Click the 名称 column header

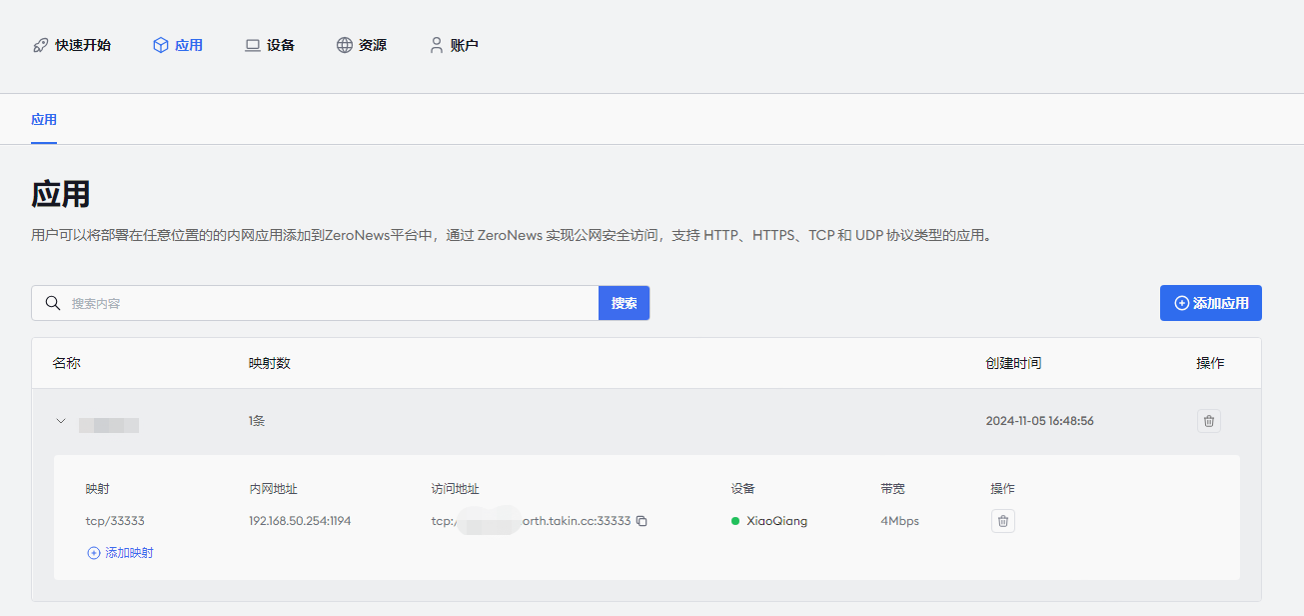point(66,363)
